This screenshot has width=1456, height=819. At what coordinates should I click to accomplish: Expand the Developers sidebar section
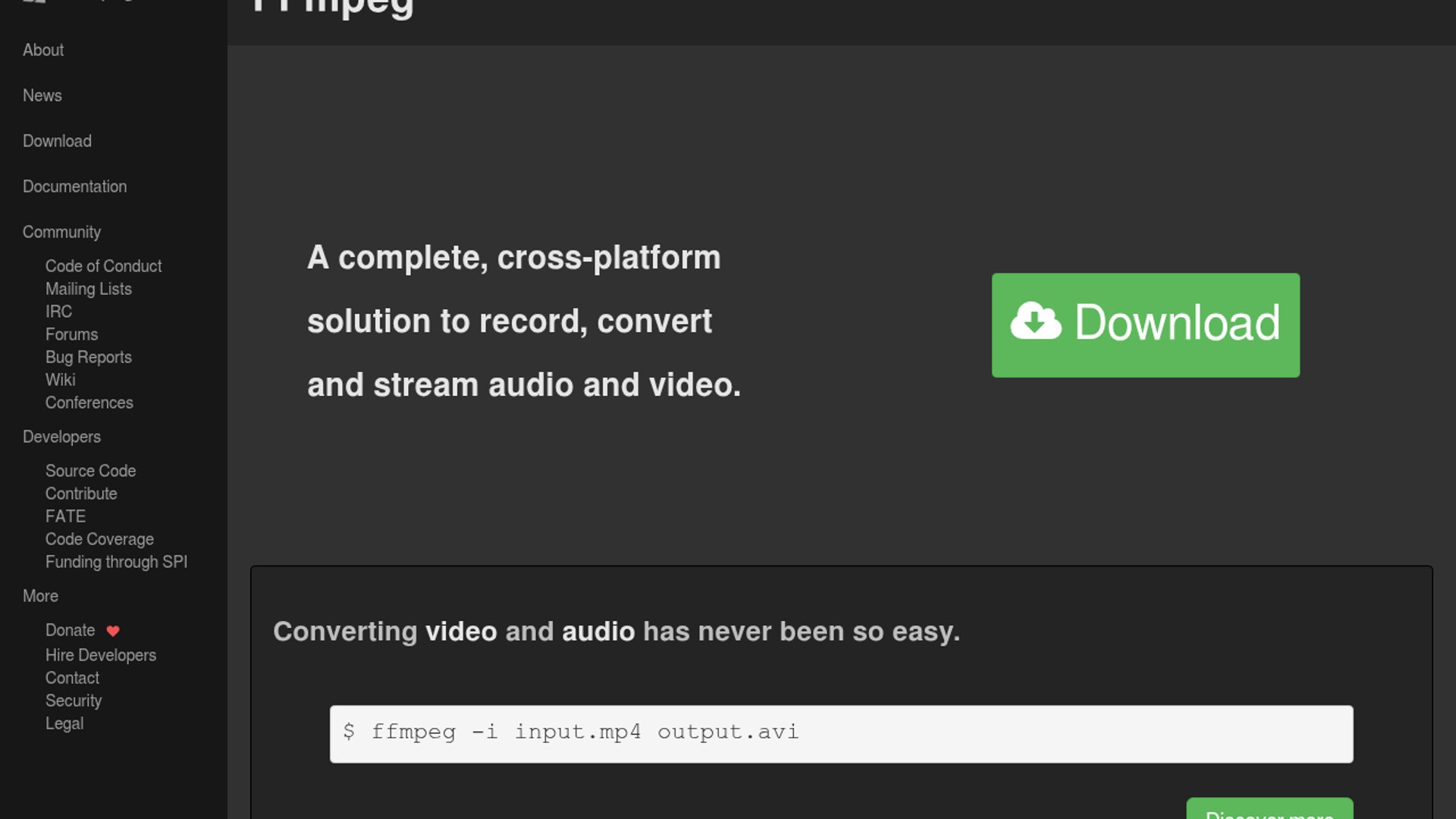point(61,437)
